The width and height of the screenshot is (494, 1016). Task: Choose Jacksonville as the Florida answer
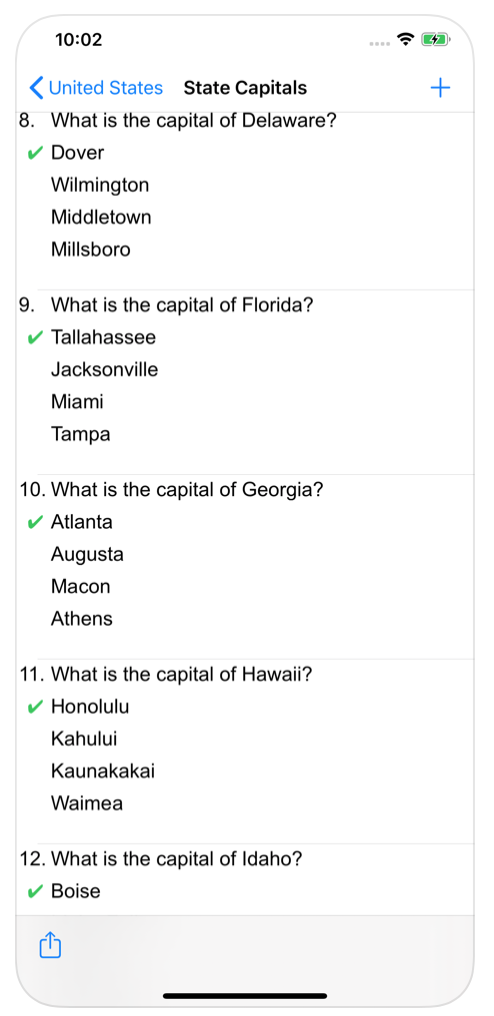point(104,369)
